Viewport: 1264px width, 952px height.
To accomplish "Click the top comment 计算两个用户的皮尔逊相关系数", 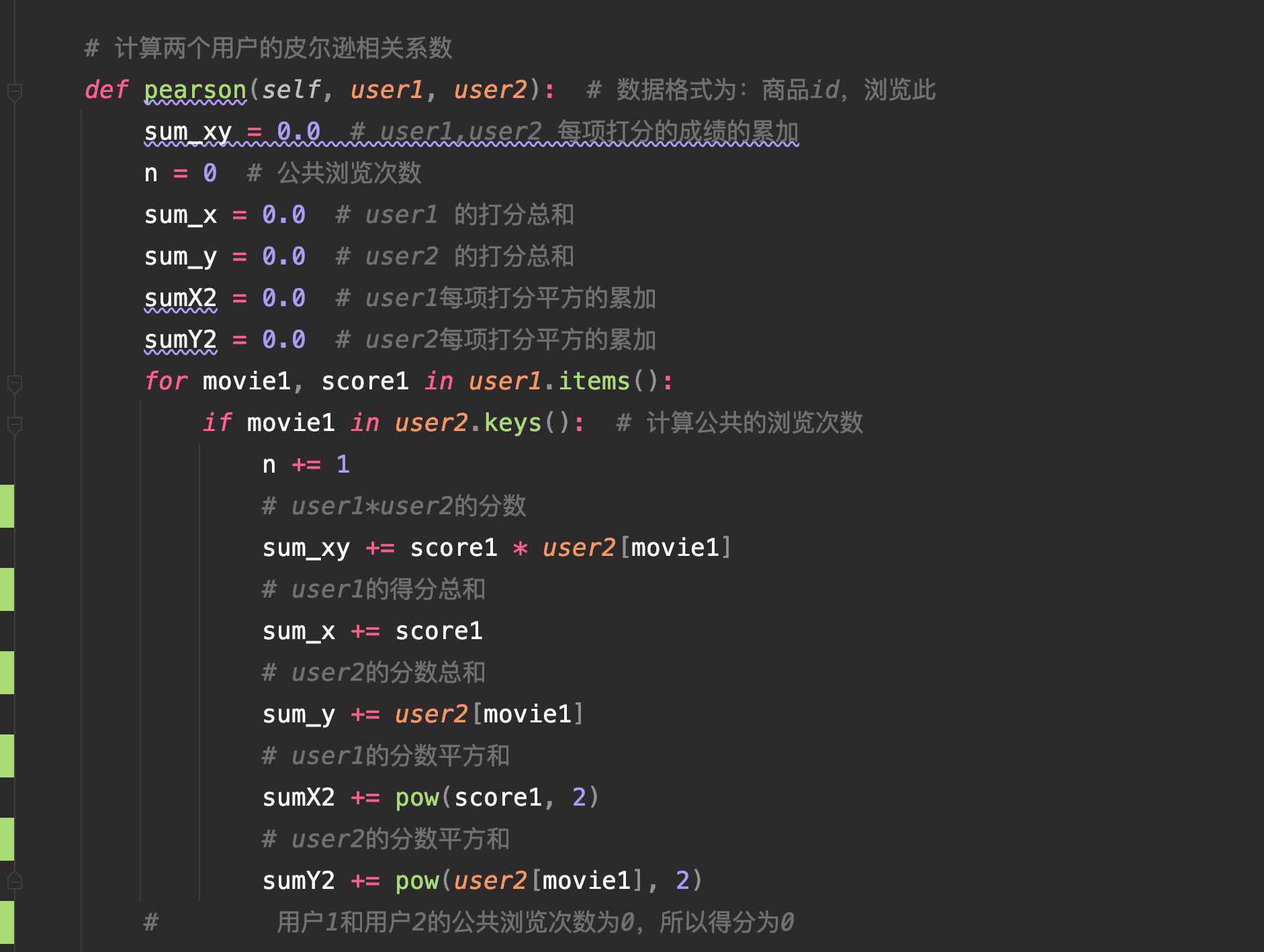I will point(269,48).
